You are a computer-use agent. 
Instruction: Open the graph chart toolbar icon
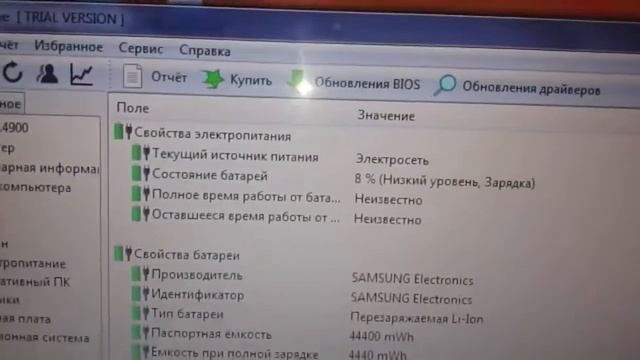pos(81,74)
